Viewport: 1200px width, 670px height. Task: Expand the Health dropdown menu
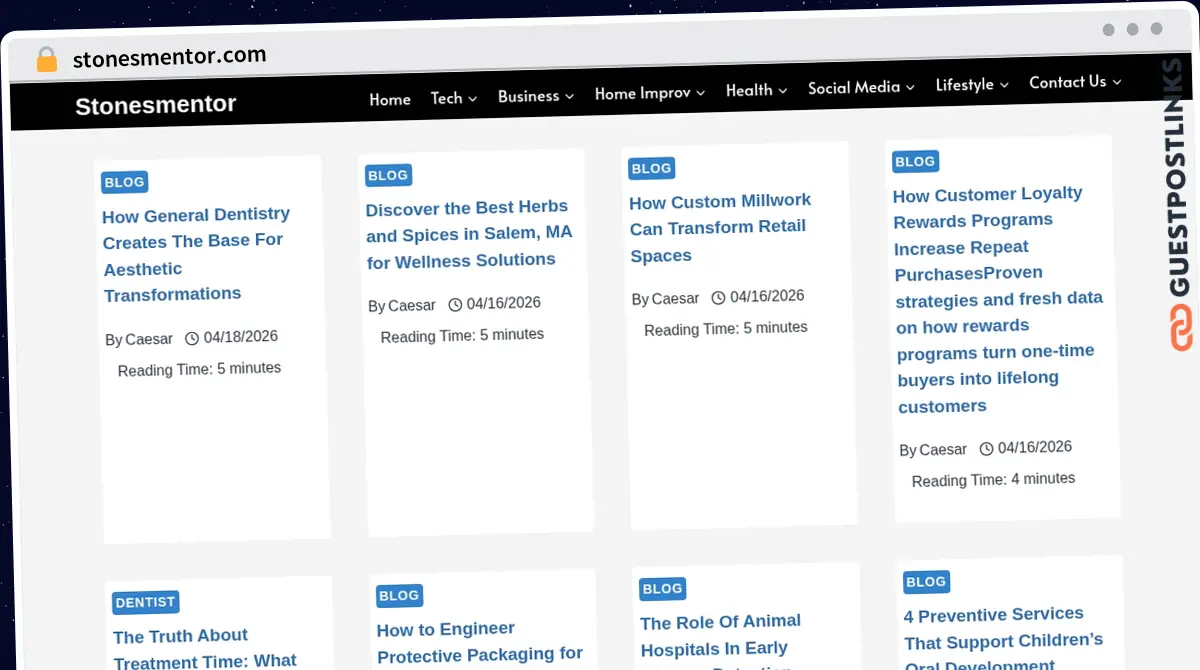756,90
